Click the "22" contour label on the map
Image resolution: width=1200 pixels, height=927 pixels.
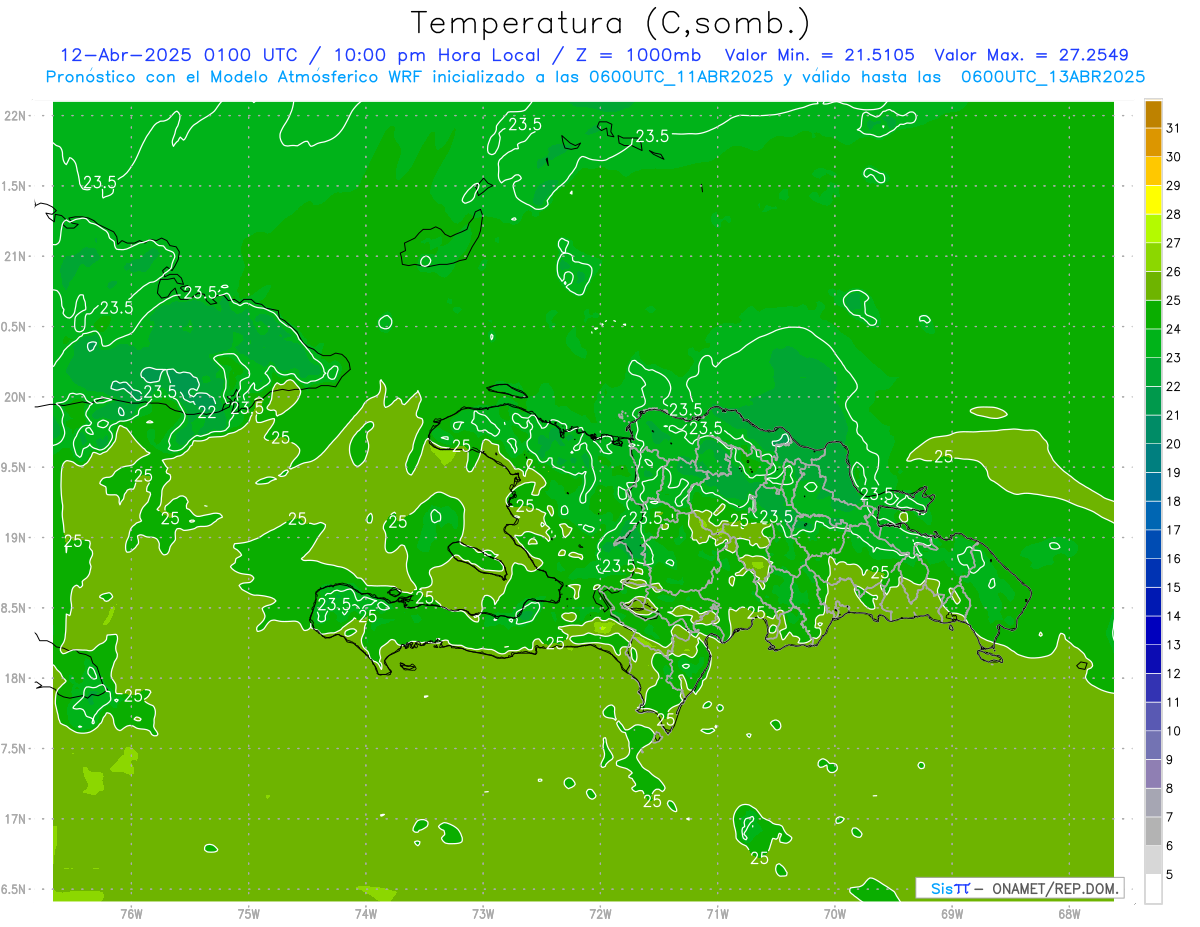pos(206,411)
